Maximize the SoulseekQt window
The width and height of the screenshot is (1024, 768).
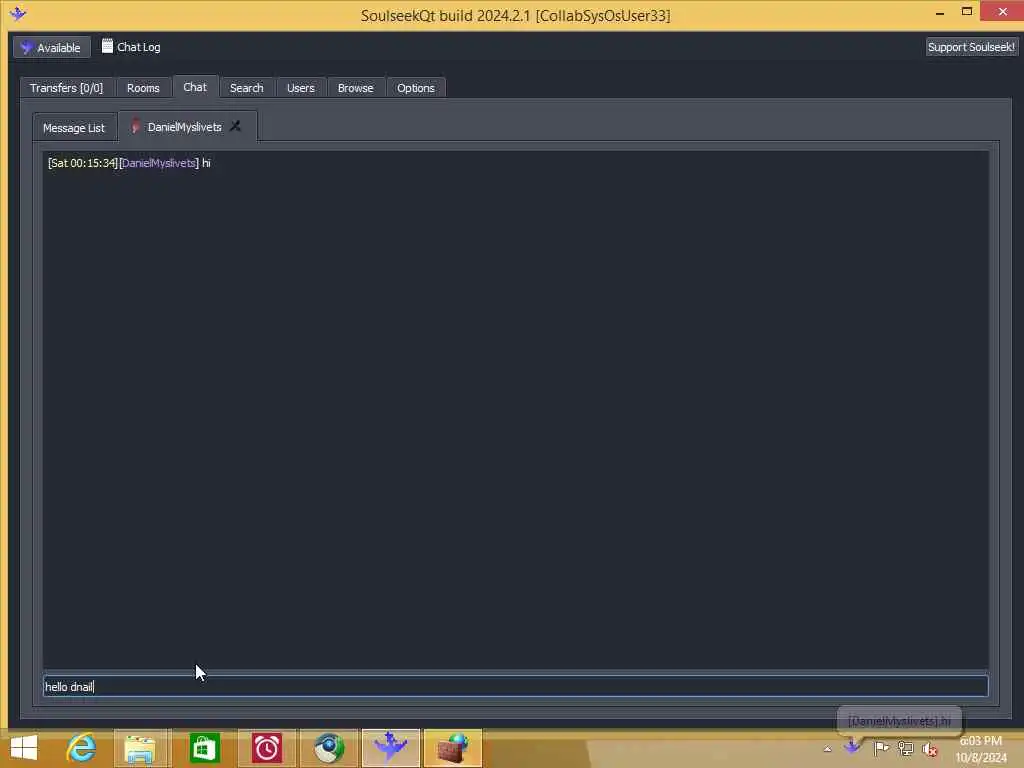[967, 12]
